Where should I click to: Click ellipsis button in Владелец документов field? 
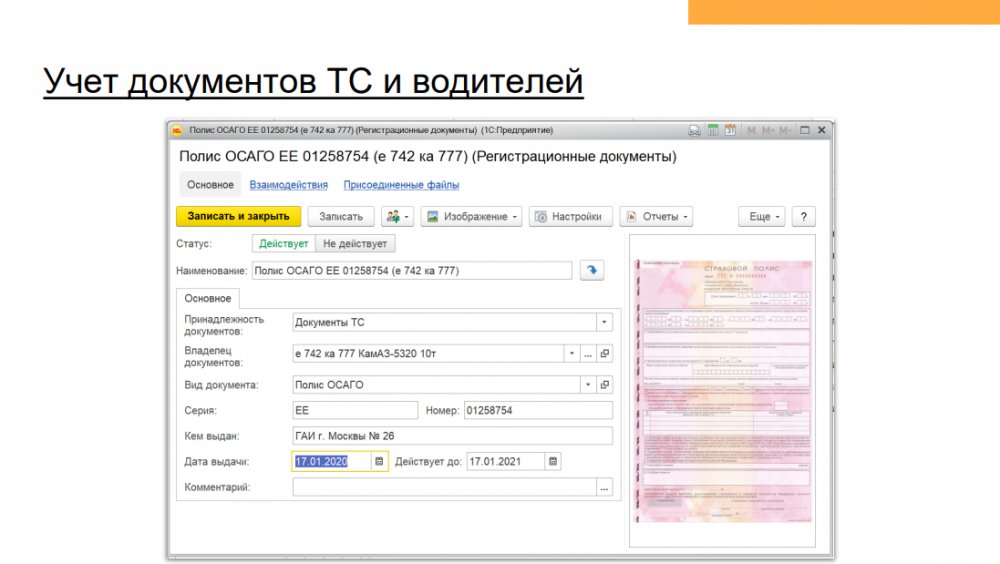coord(588,353)
